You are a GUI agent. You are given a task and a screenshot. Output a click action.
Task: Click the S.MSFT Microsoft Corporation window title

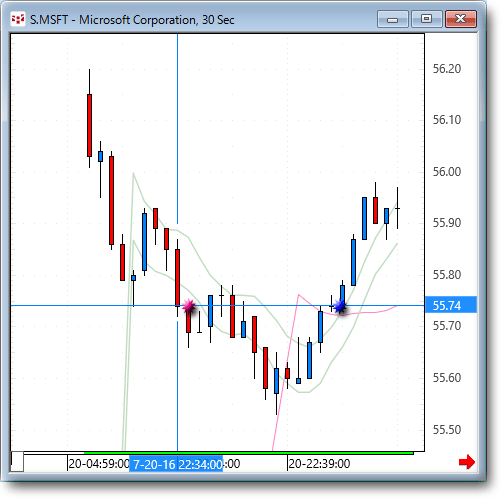(132, 20)
